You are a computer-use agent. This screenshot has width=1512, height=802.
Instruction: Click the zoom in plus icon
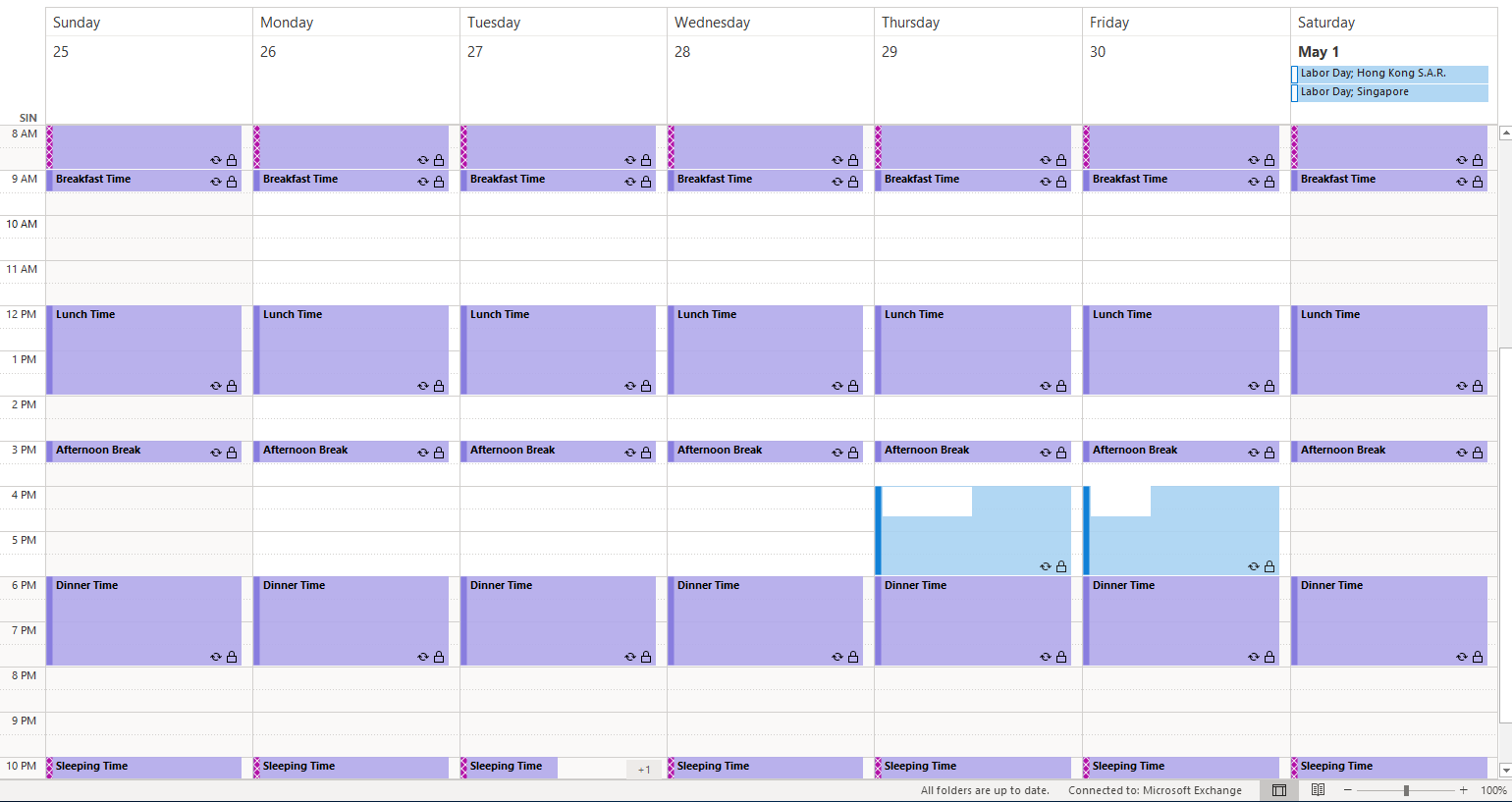1463,790
